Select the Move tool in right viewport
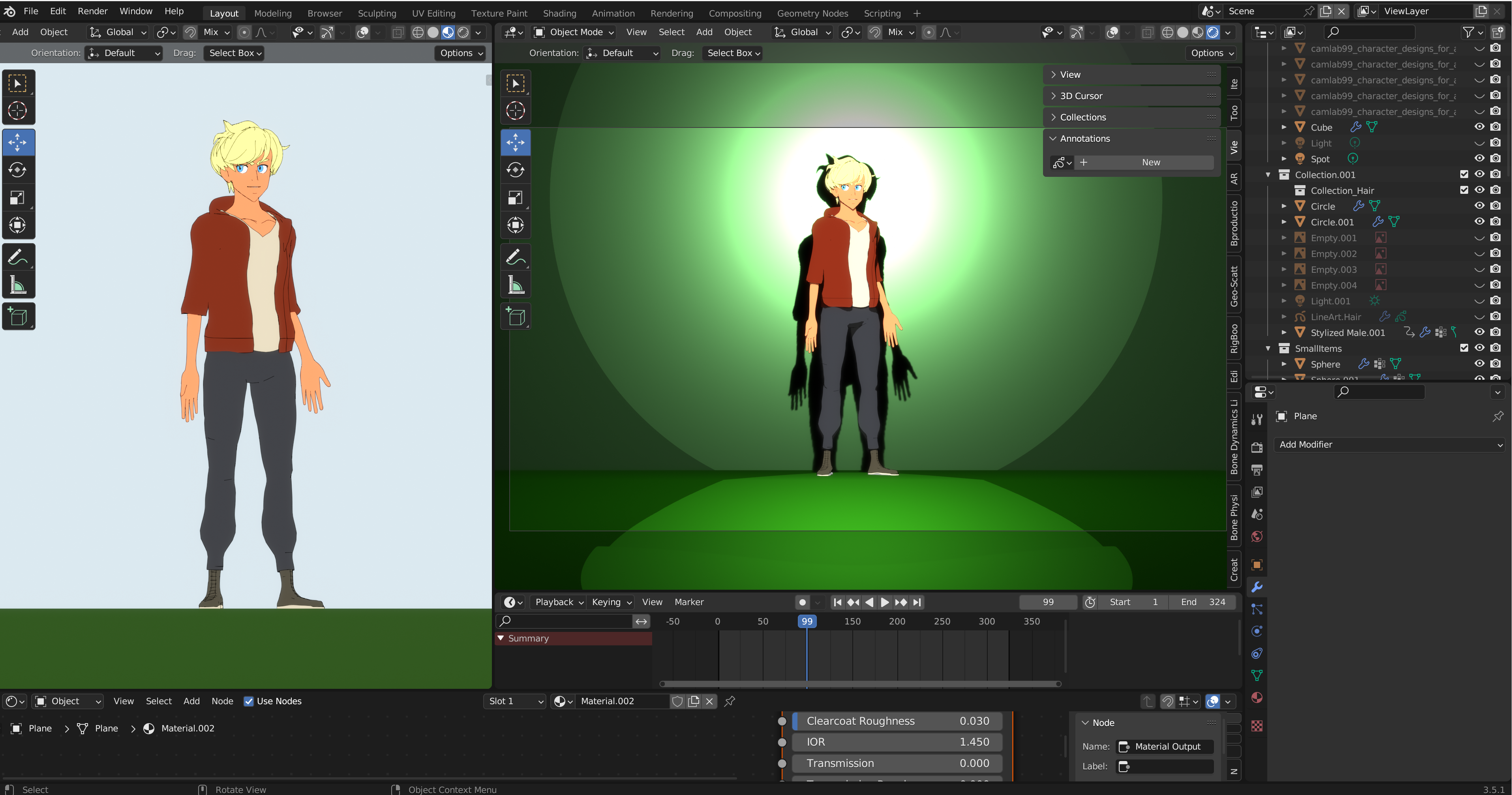The height and width of the screenshot is (795, 1512). point(515,142)
